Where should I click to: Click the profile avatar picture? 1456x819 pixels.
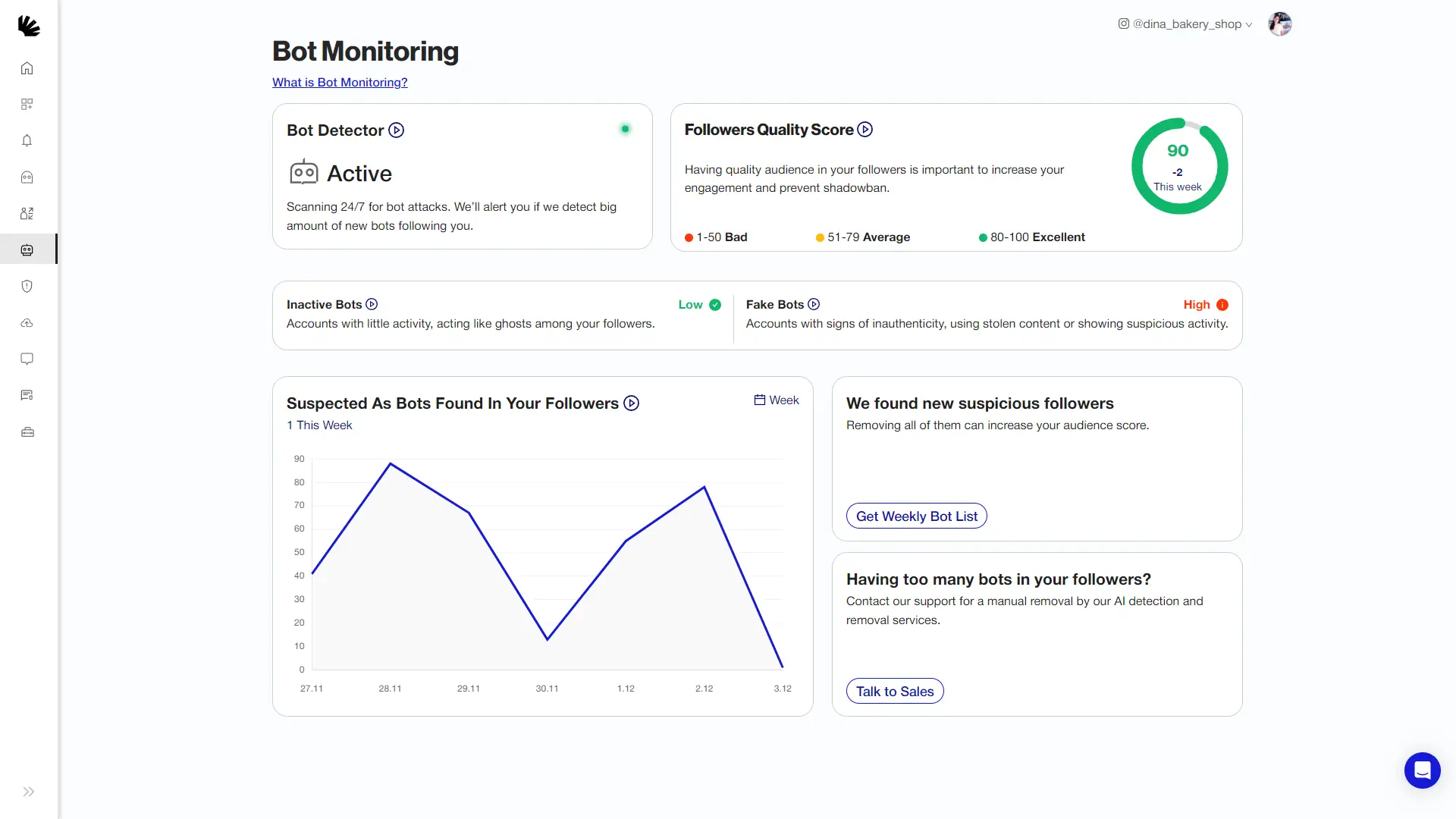[1279, 24]
